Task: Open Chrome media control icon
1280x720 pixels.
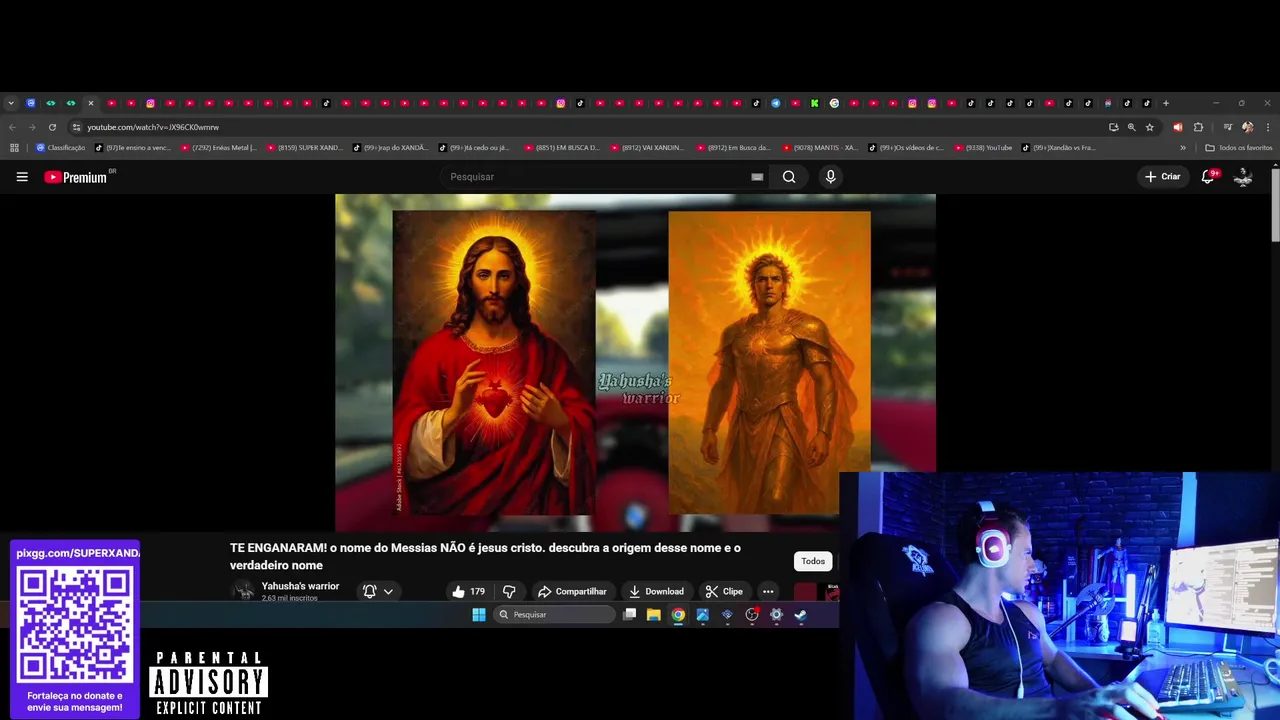Action: point(1228,127)
